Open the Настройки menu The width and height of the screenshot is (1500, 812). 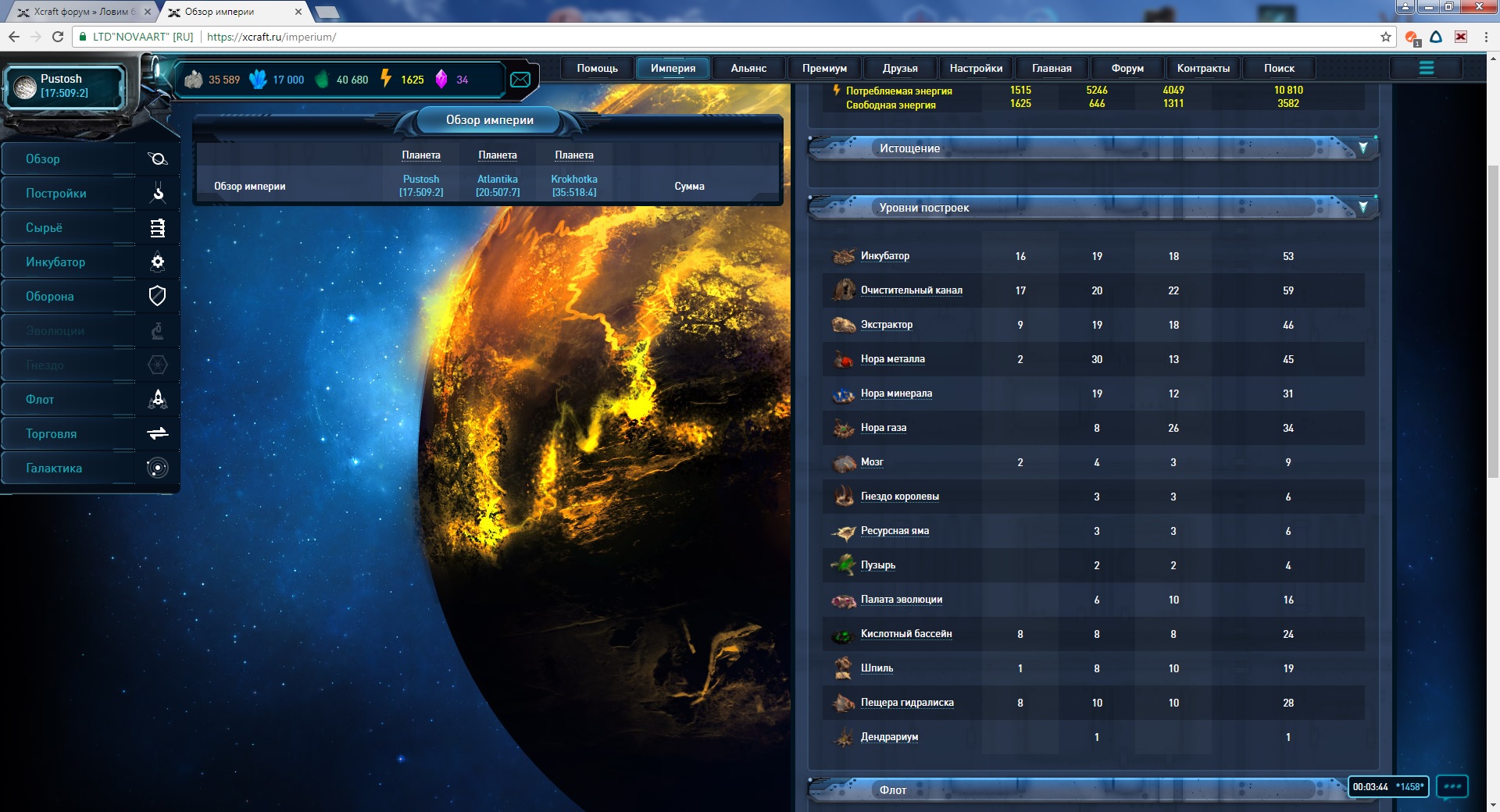point(976,68)
